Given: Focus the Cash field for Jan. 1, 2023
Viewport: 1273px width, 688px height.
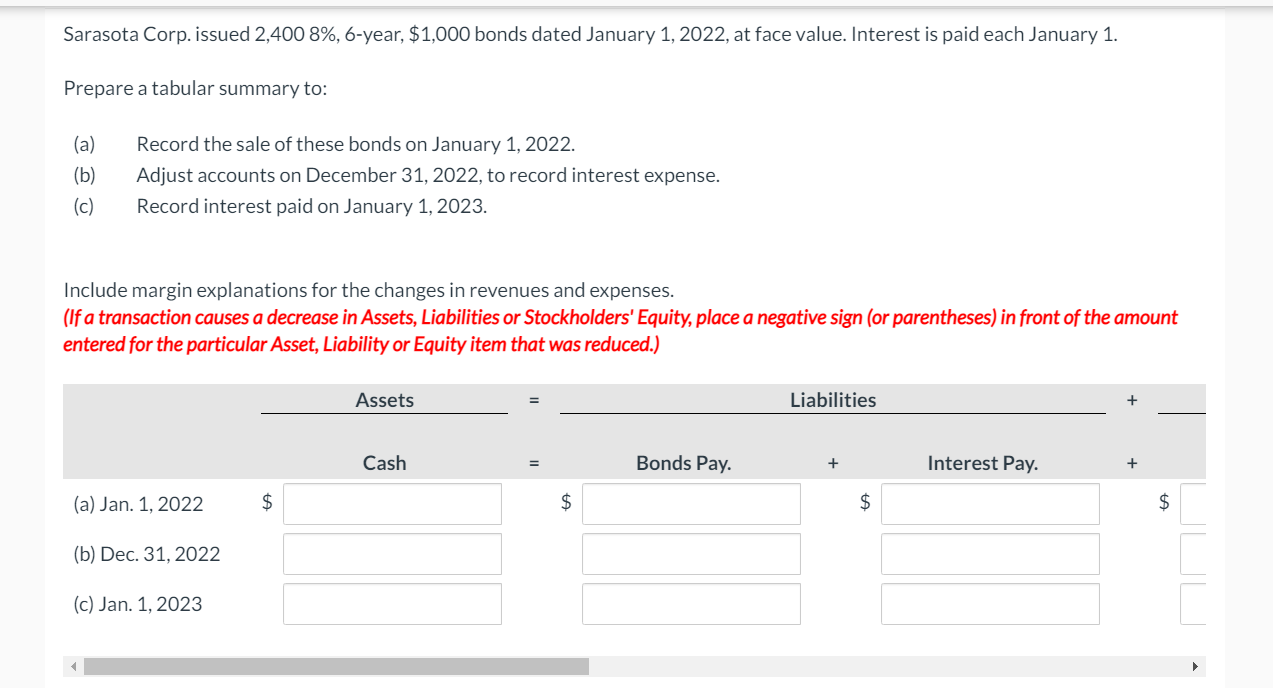Looking at the screenshot, I should [392, 604].
